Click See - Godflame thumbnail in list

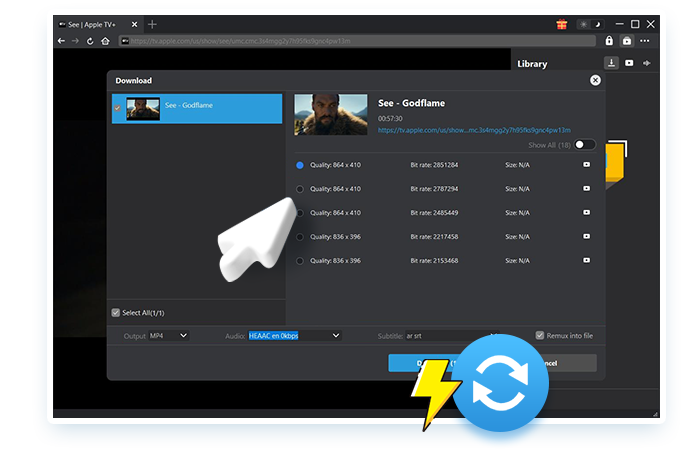[x=143, y=109]
